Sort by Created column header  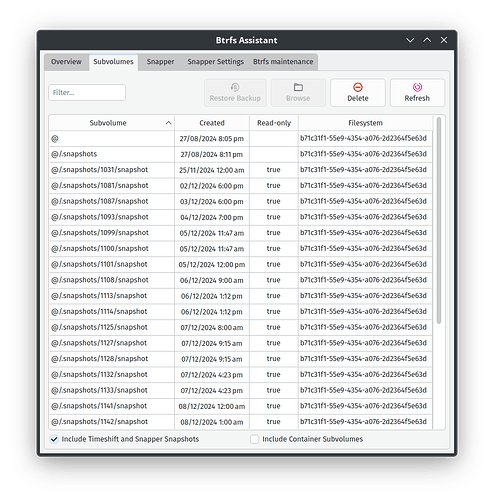pyautogui.click(x=212, y=123)
